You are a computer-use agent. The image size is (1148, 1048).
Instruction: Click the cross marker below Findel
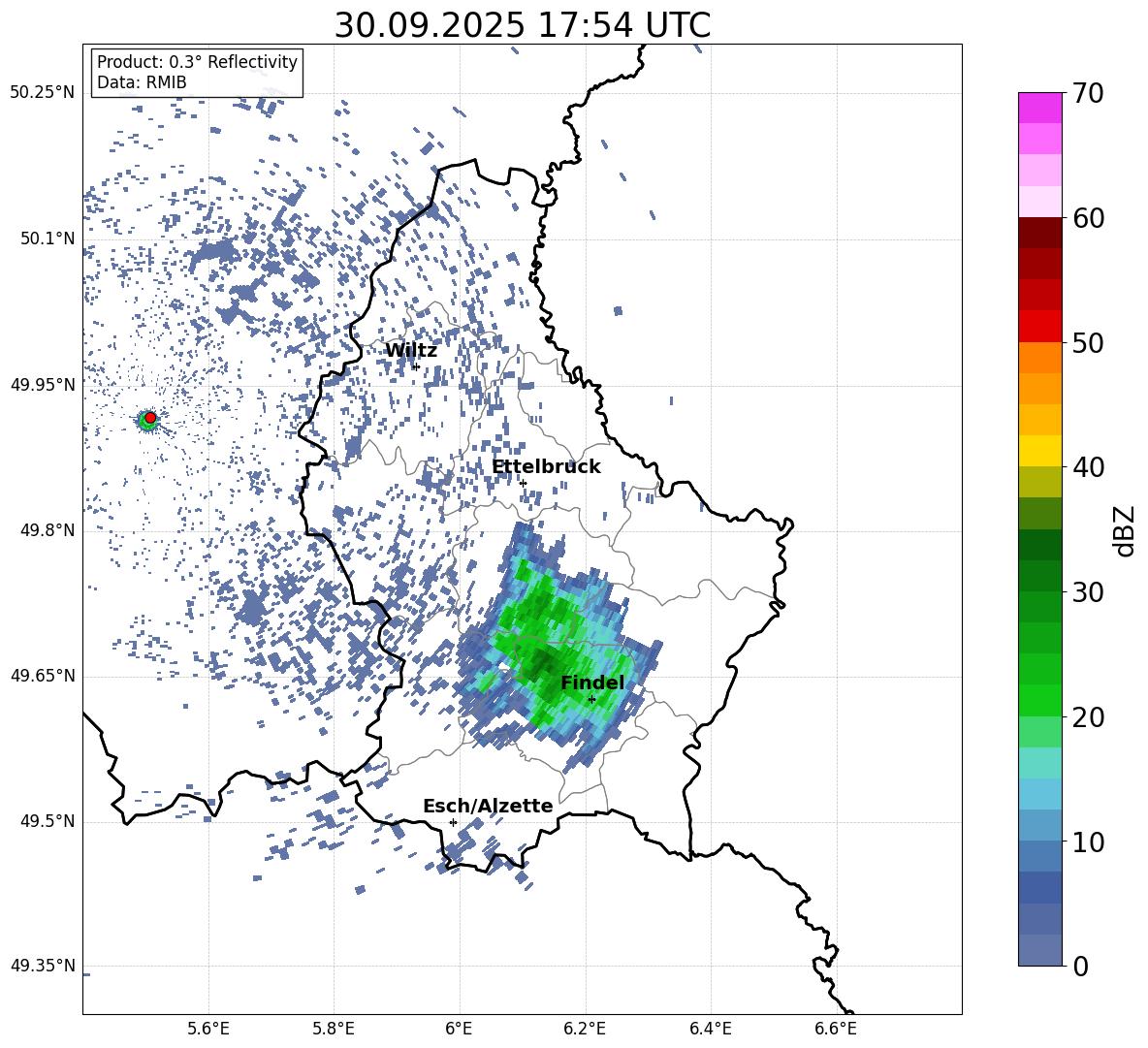pos(591,699)
